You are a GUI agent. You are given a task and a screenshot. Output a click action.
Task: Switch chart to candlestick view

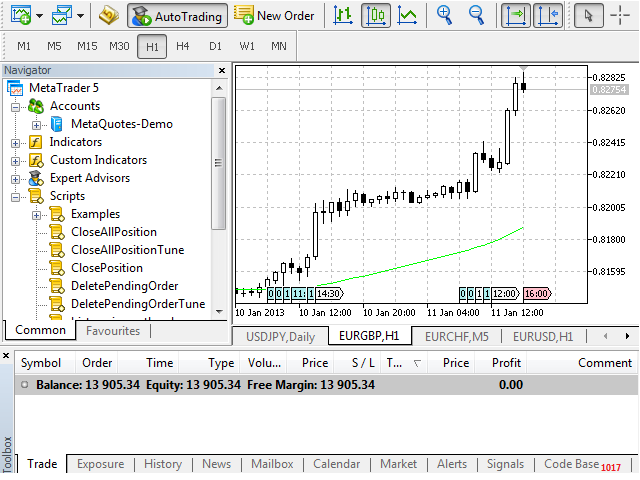tap(375, 15)
